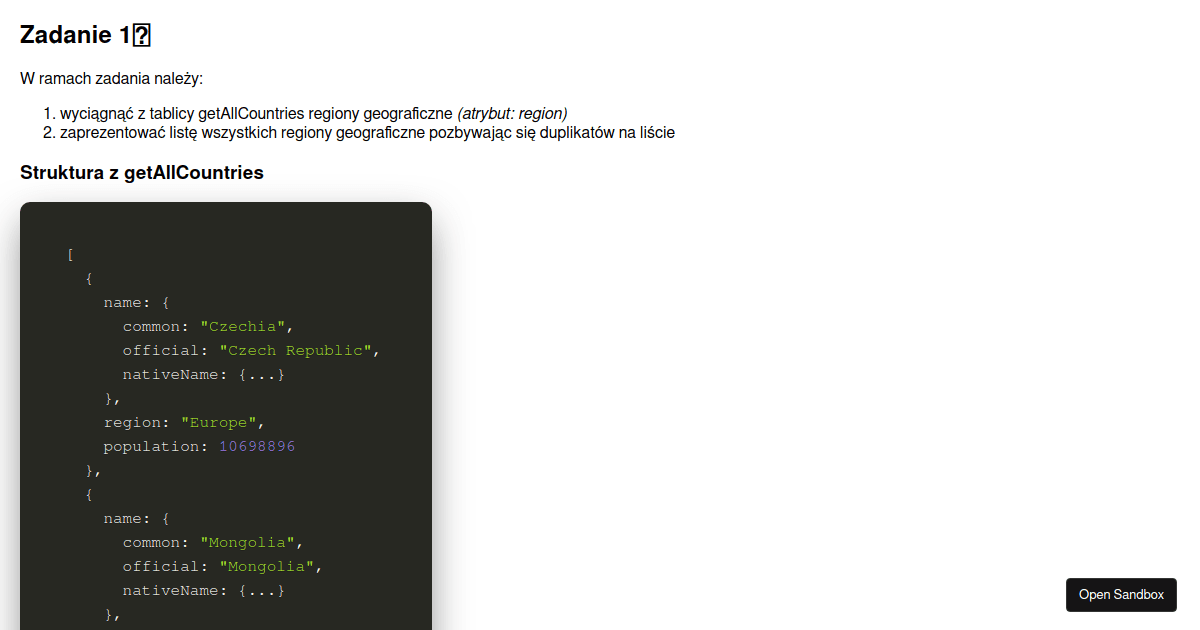
Task: Click nativeName line under Czech Republic
Action: (204, 374)
